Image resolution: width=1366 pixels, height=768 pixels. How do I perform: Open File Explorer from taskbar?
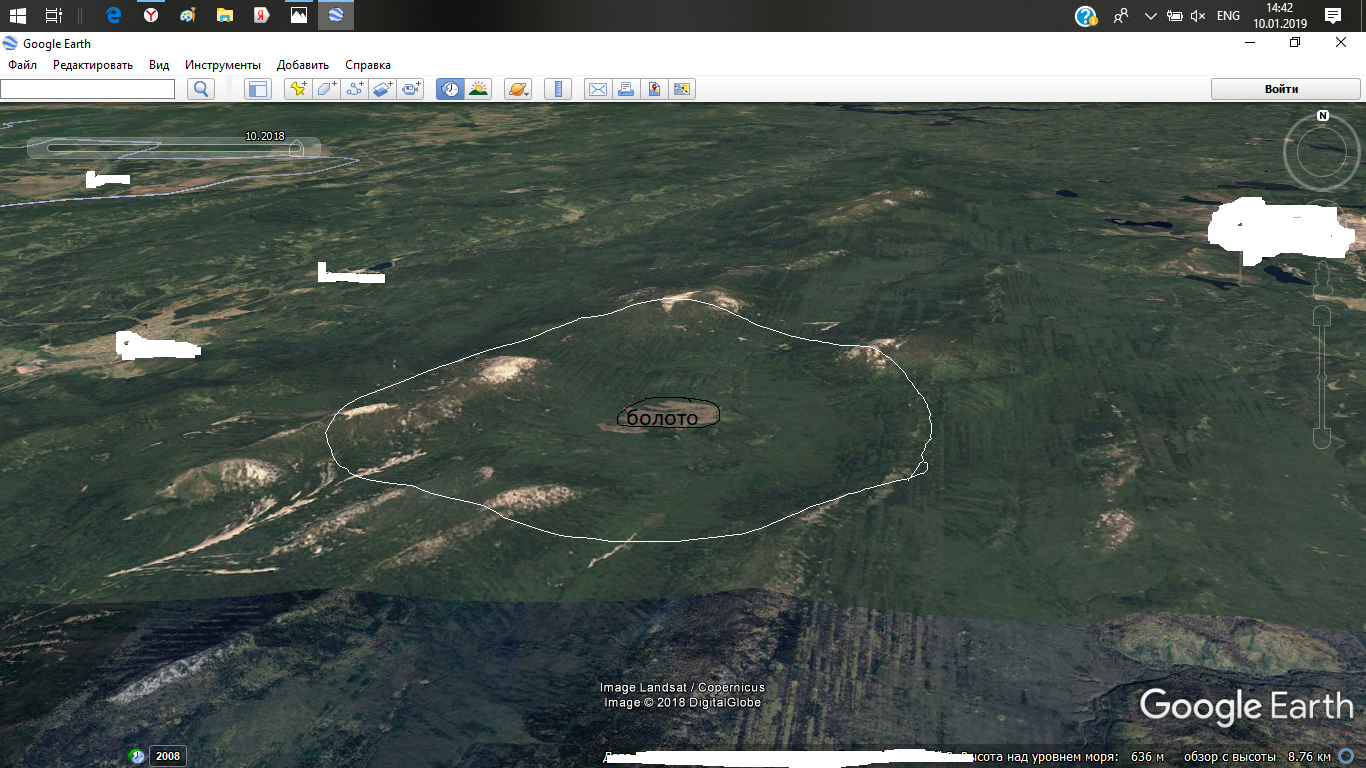click(224, 15)
